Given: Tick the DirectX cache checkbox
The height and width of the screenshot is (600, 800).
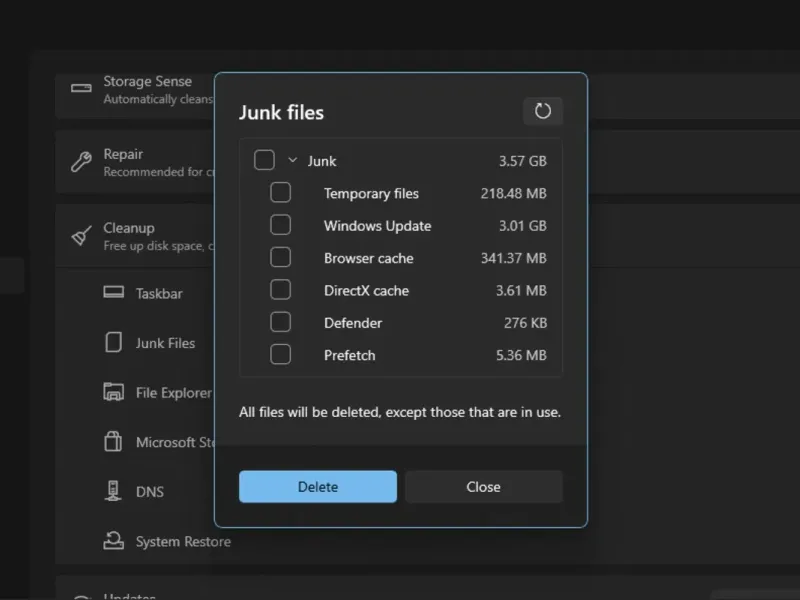Looking at the screenshot, I should 281,290.
